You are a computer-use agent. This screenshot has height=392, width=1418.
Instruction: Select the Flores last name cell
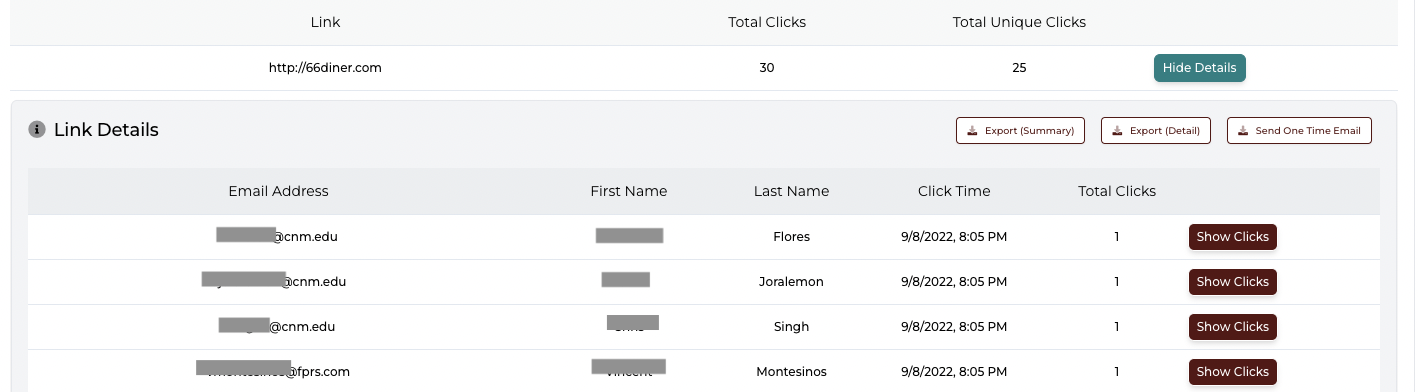point(791,237)
